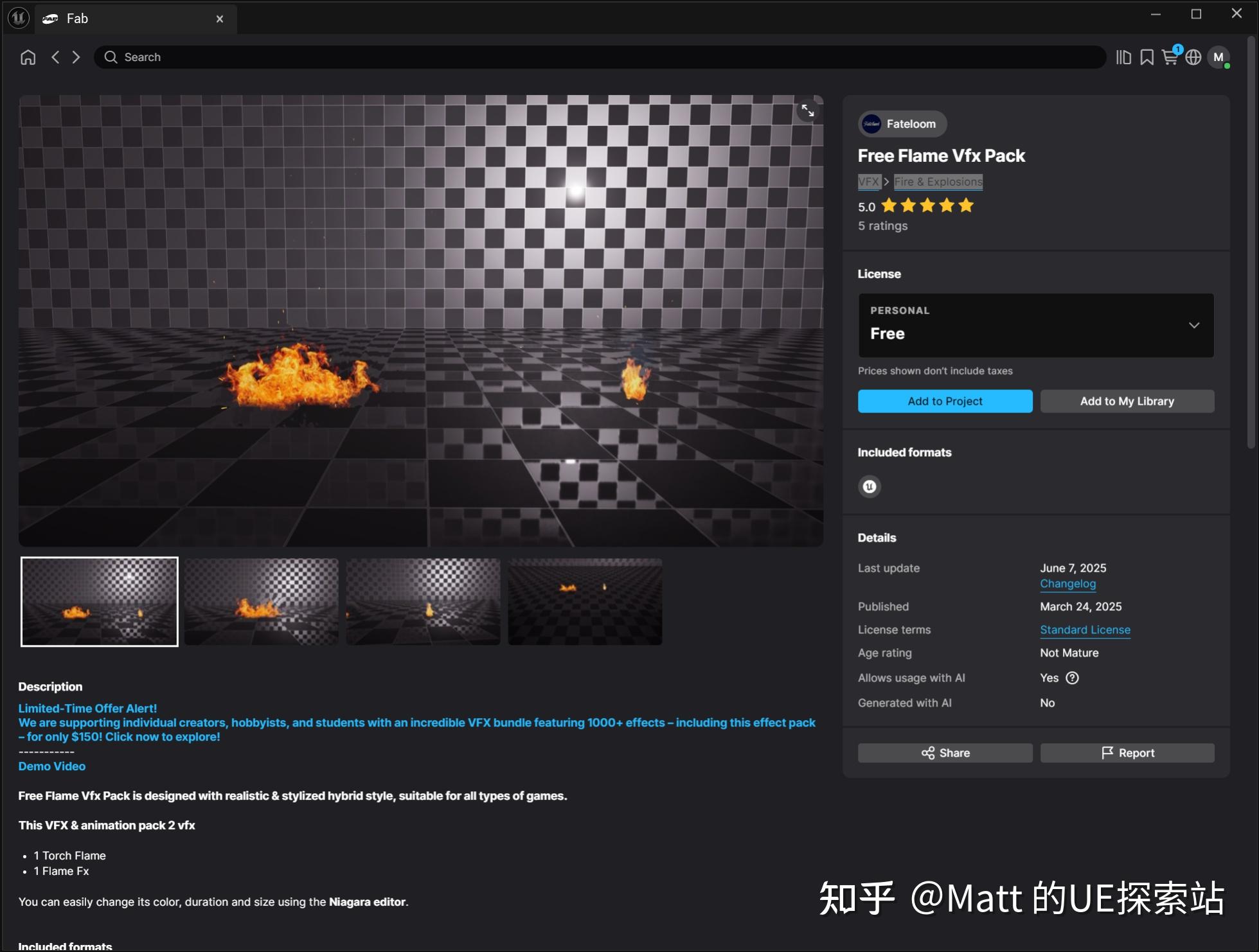The height and width of the screenshot is (952, 1259).
Task: Expand image to fullscreen view
Action: point(808,110)
